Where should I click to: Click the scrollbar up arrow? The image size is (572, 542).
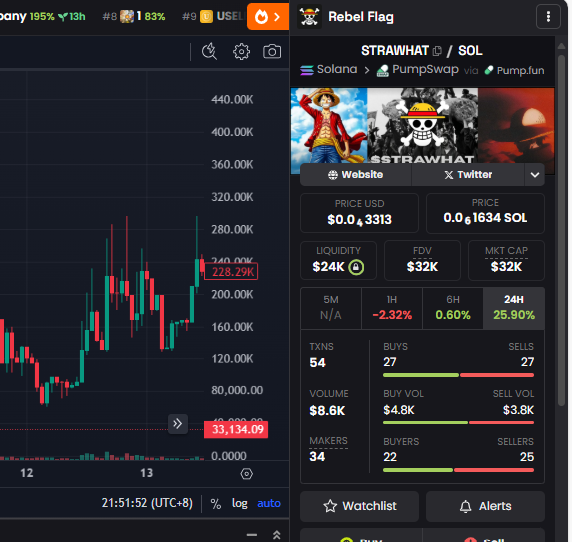pos(561,46)
